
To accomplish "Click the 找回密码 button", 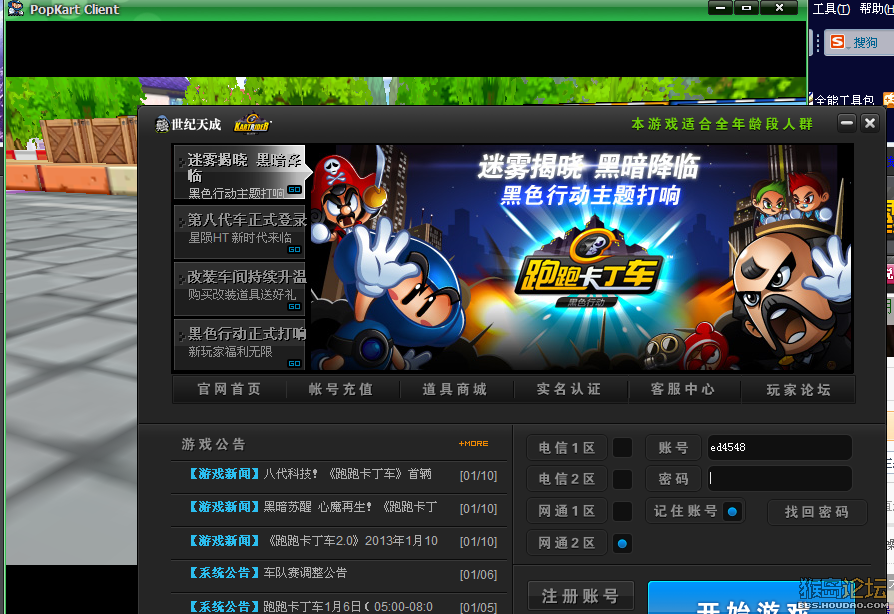I will pyautogui.click(x=817, y=512).
